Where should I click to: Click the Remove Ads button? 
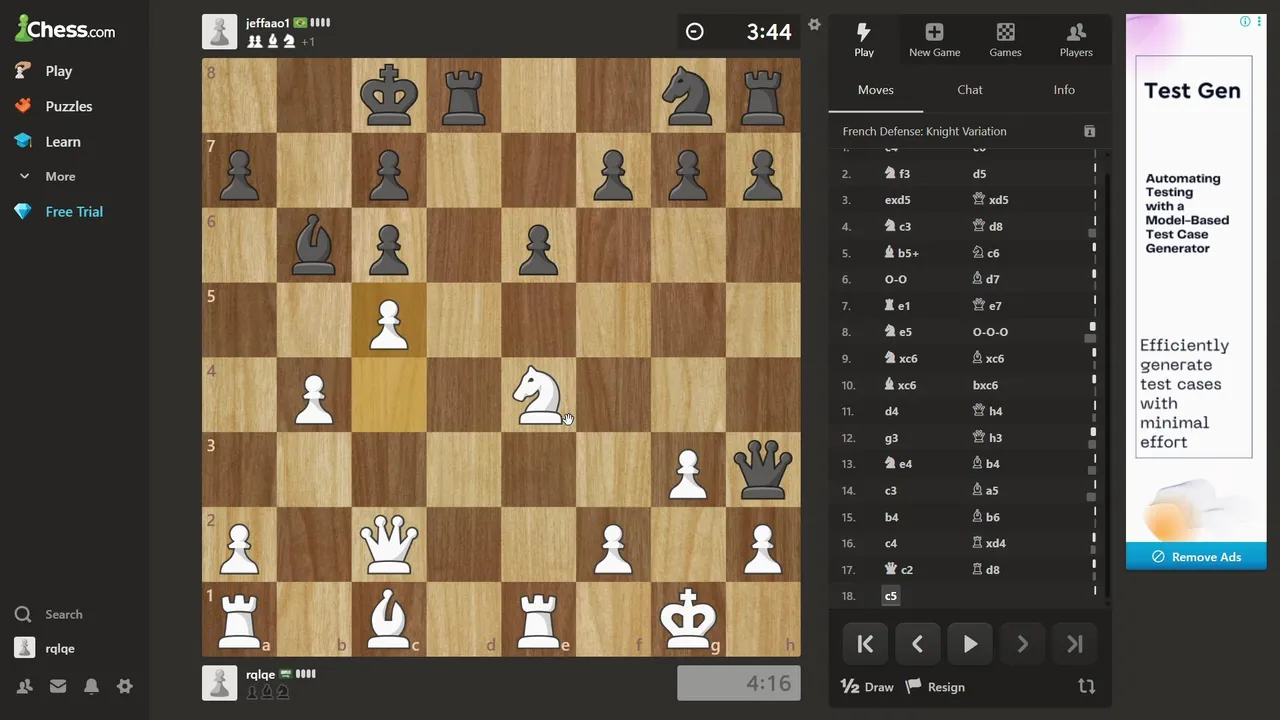click(1196, 557)
